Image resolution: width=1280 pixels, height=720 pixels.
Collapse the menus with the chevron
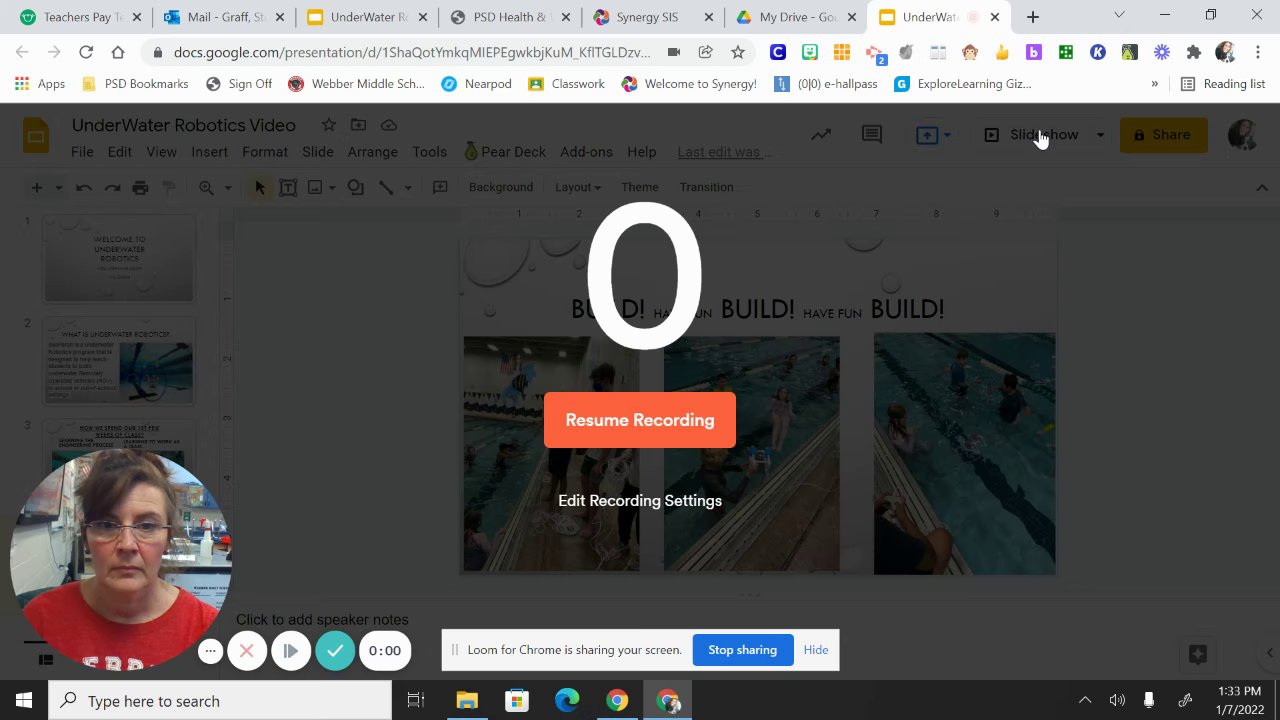point(1262,187)
